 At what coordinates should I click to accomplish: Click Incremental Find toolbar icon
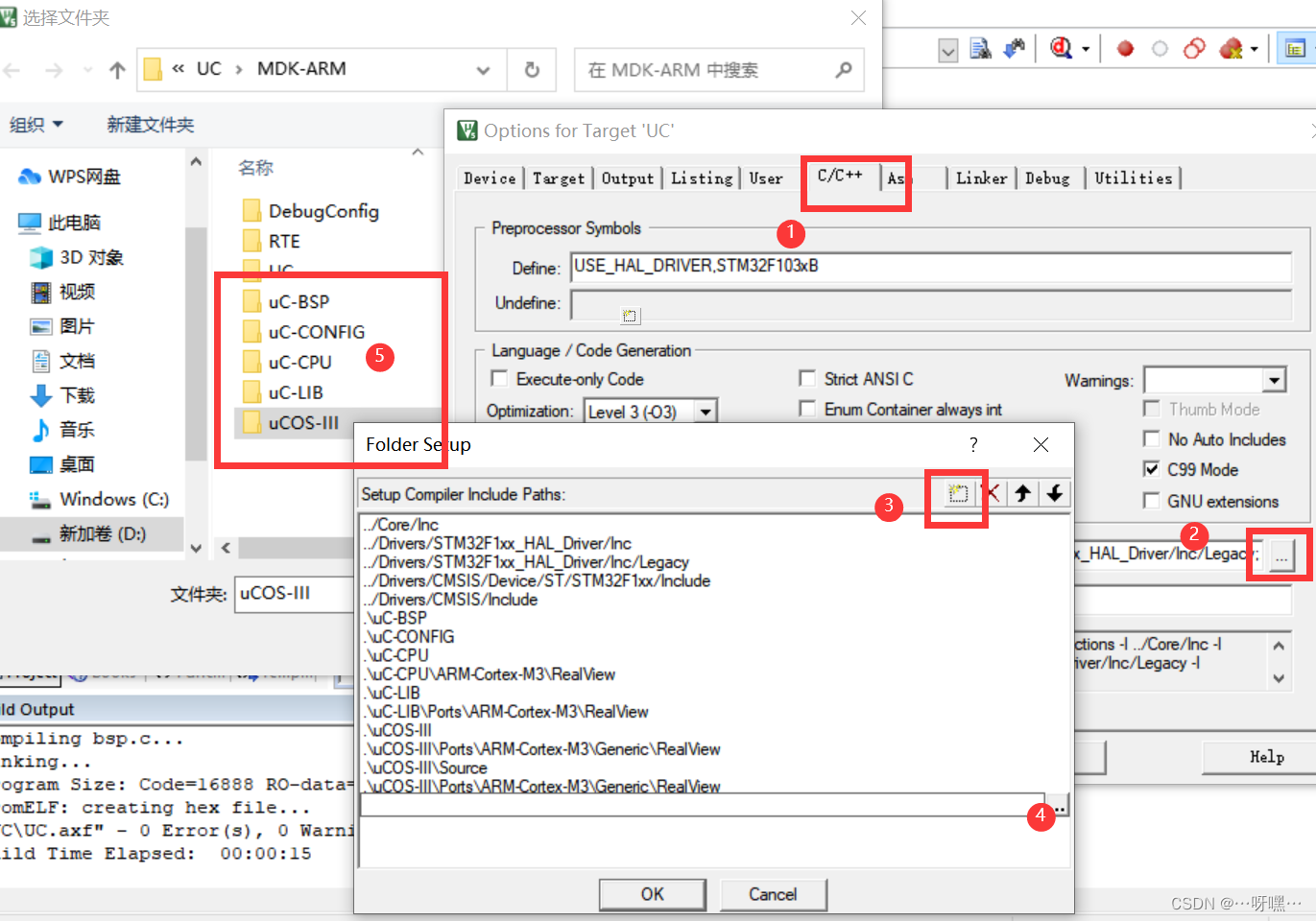coord(1015,48)
